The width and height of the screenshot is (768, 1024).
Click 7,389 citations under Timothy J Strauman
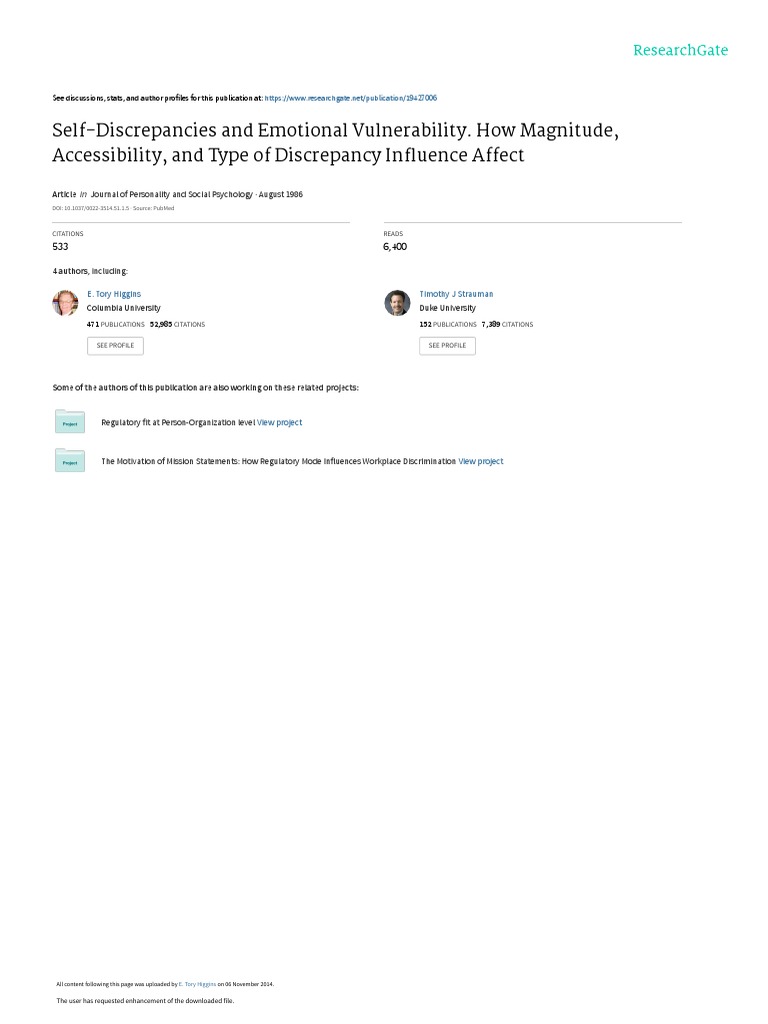point(507,324)
